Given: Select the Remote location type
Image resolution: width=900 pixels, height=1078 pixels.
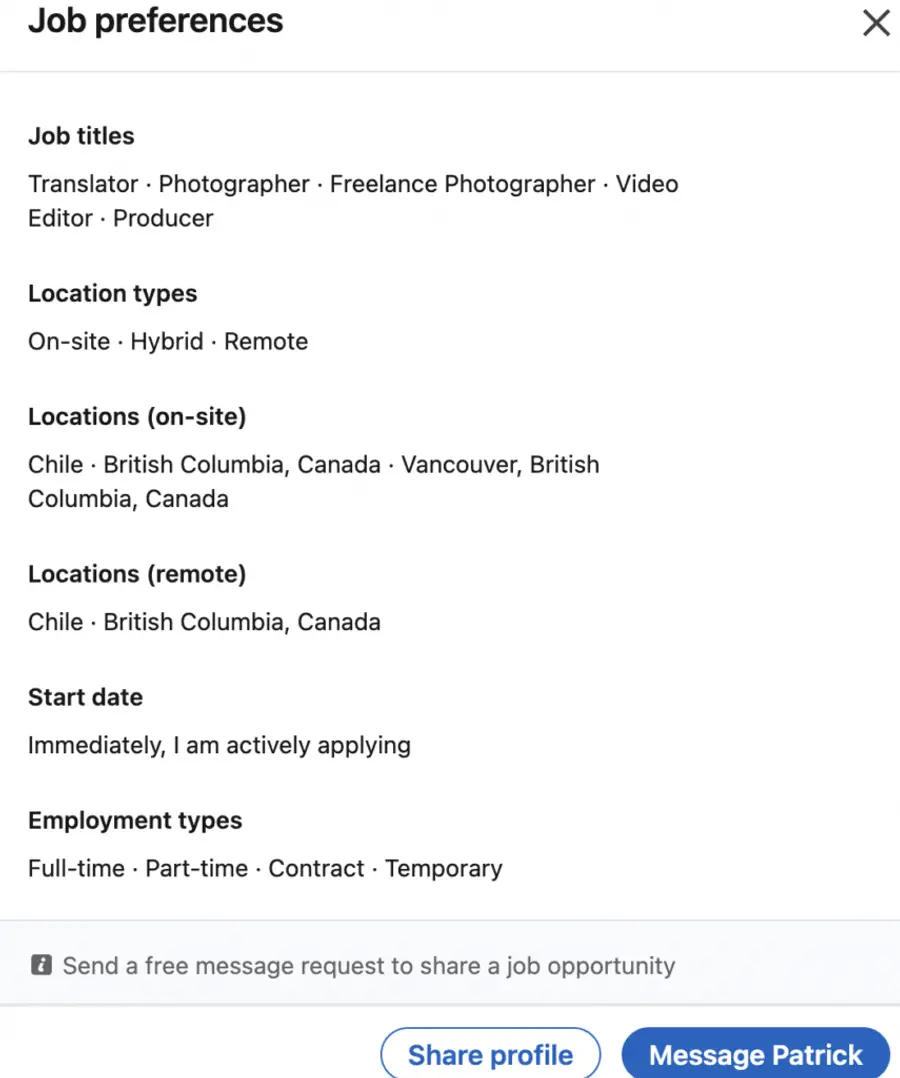Looking at the screenshot, I should [266, 341].
